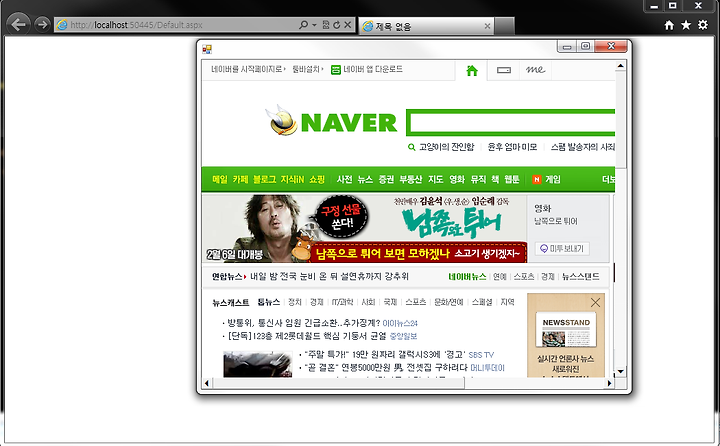Open trending search '윤후 엄마 미모'
Screen dimensions: 720x446
512,147
